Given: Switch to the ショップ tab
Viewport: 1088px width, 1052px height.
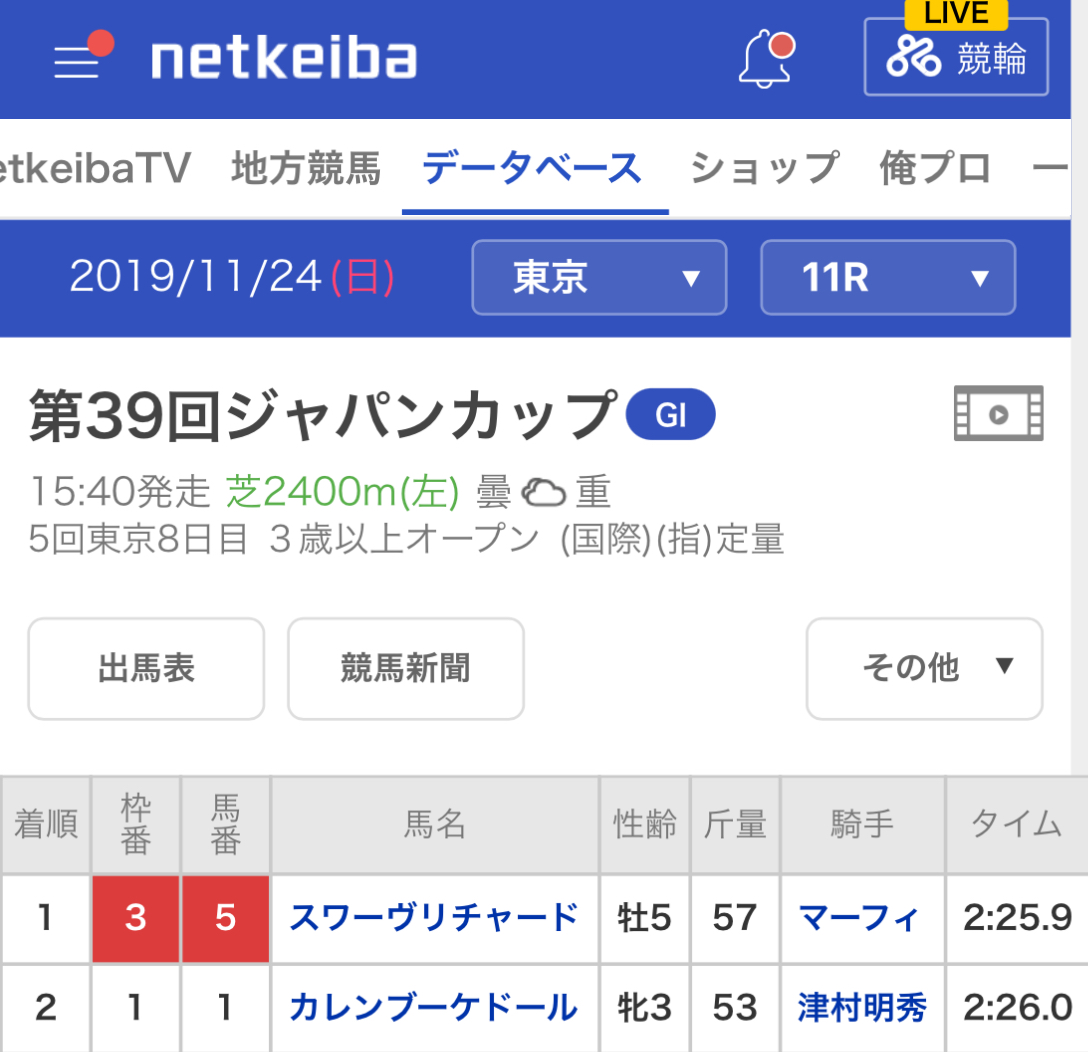Looking at the screenshot, I should pos(764,169).
